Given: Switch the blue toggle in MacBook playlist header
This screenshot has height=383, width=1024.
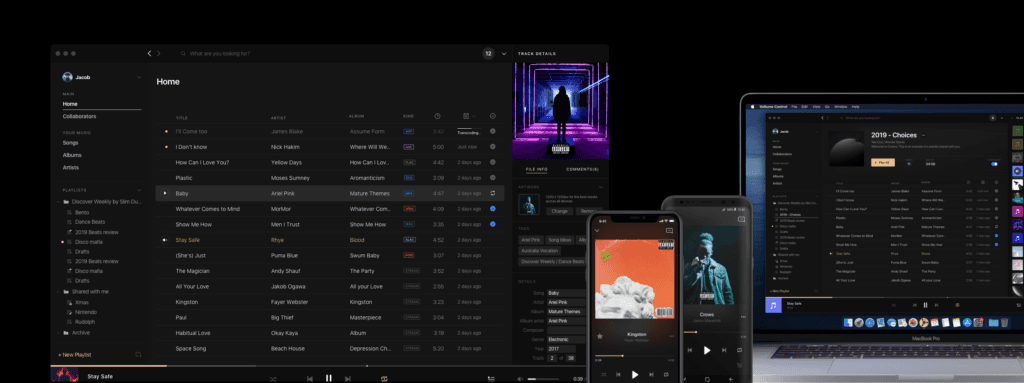Looking at the screenshot, I should coord(995,164).
